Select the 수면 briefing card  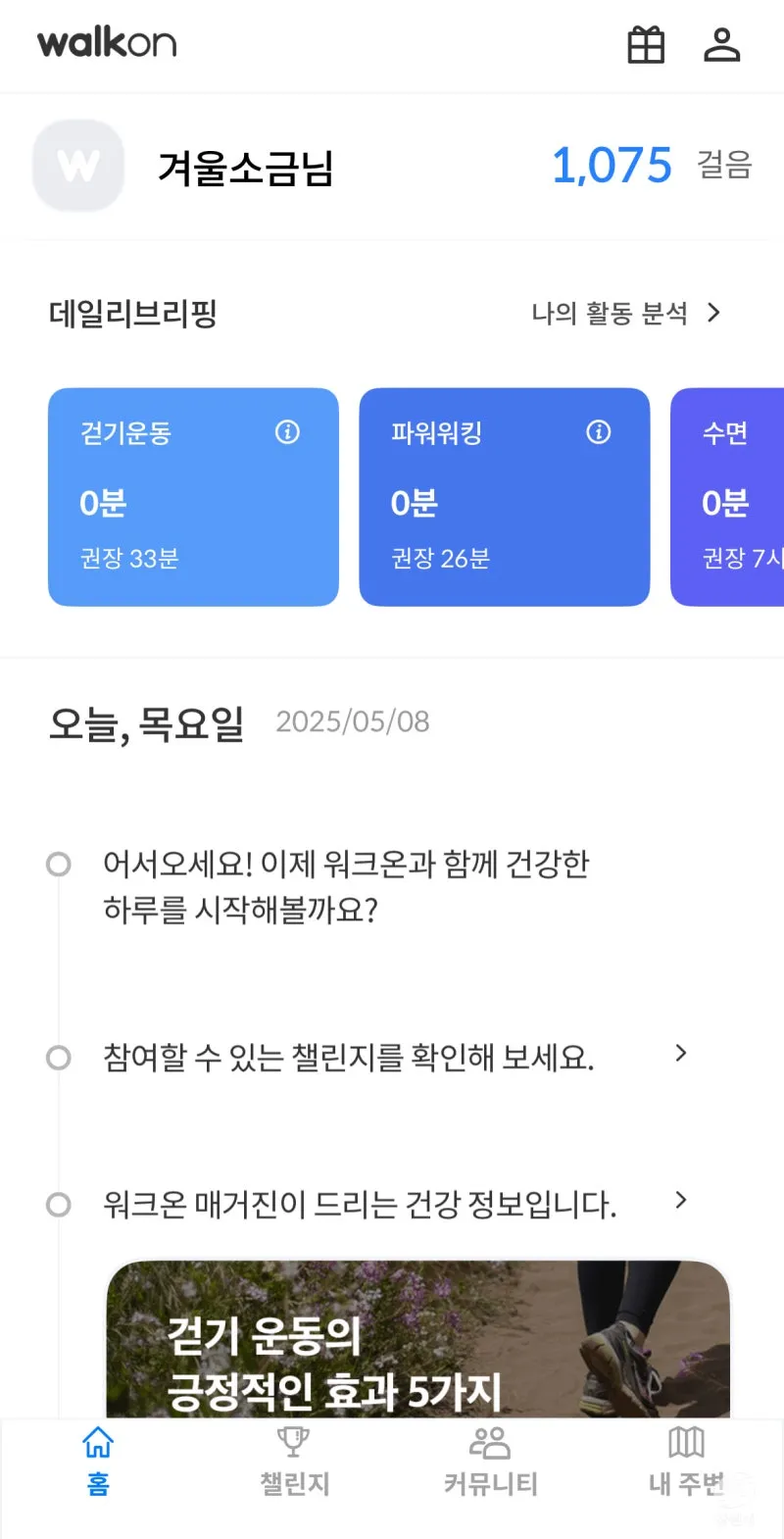click(x=727, y=497)
